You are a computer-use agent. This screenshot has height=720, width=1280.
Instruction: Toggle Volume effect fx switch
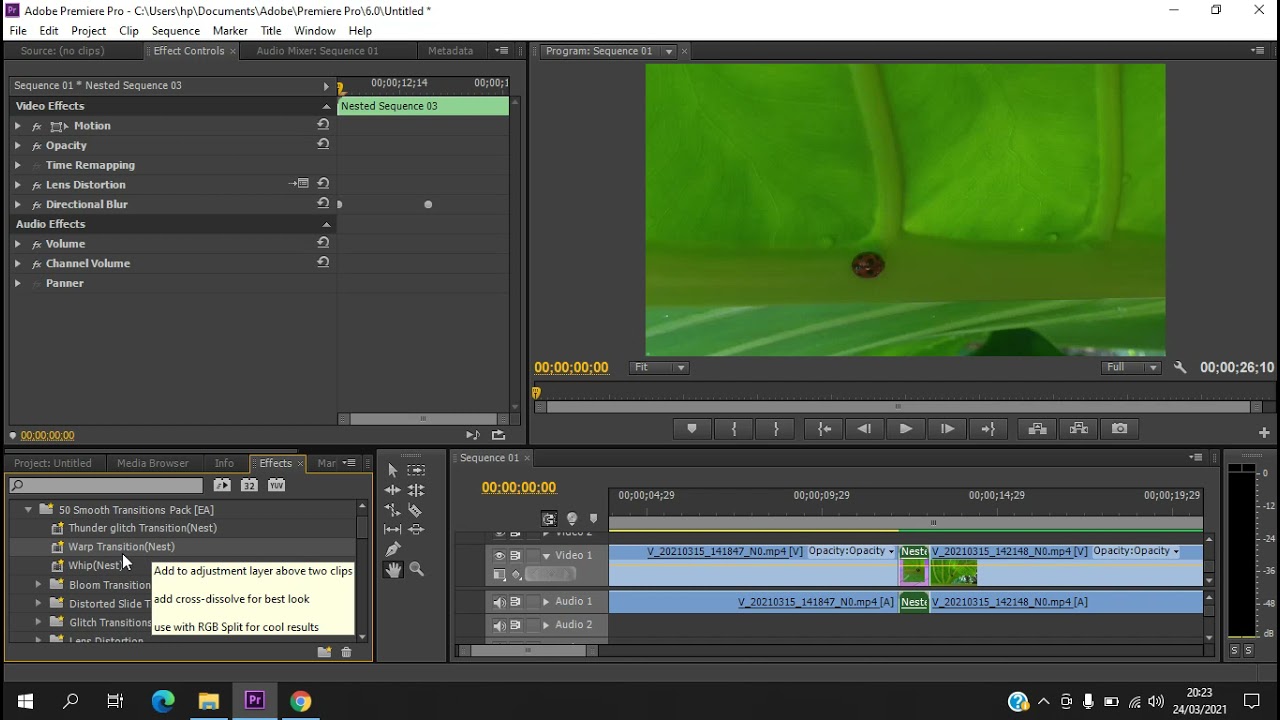[x=37, y=245]
